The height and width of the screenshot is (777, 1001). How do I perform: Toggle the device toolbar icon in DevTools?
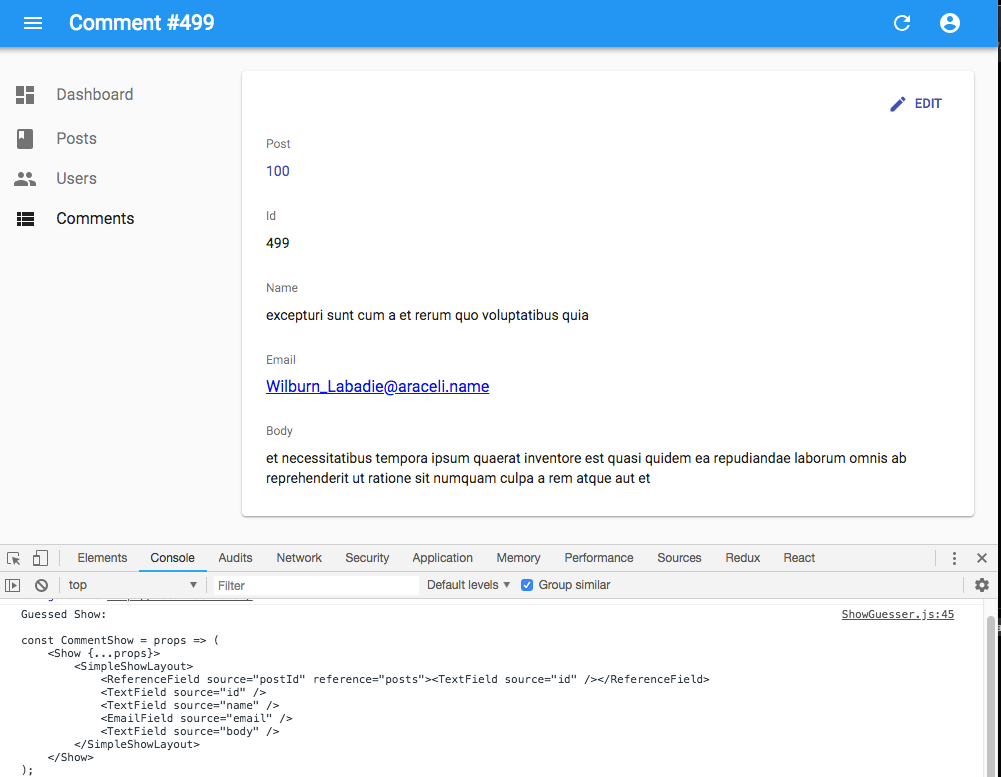40,558
